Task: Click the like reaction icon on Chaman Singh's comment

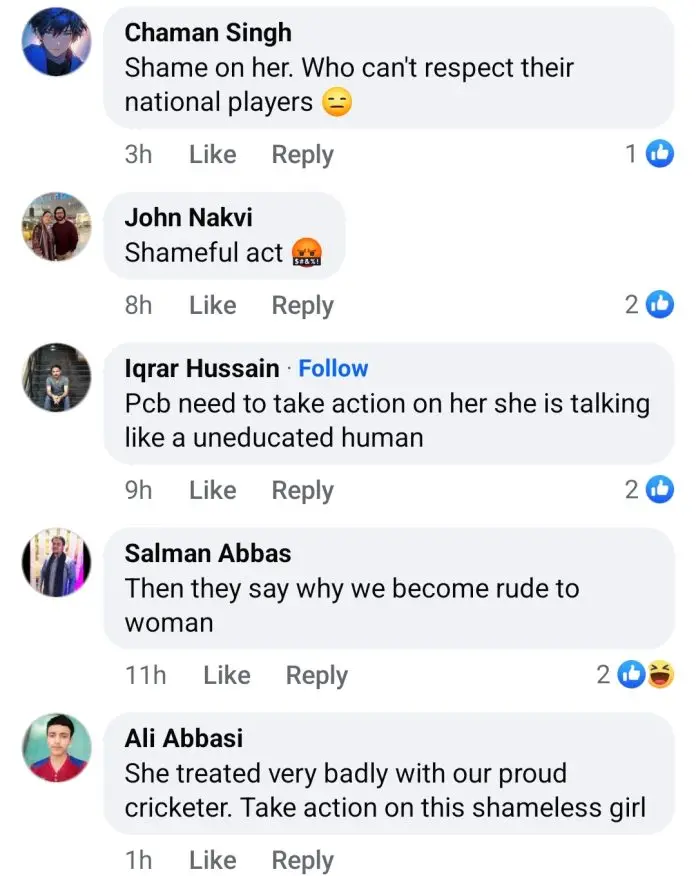Action: (x=659, y=154)
